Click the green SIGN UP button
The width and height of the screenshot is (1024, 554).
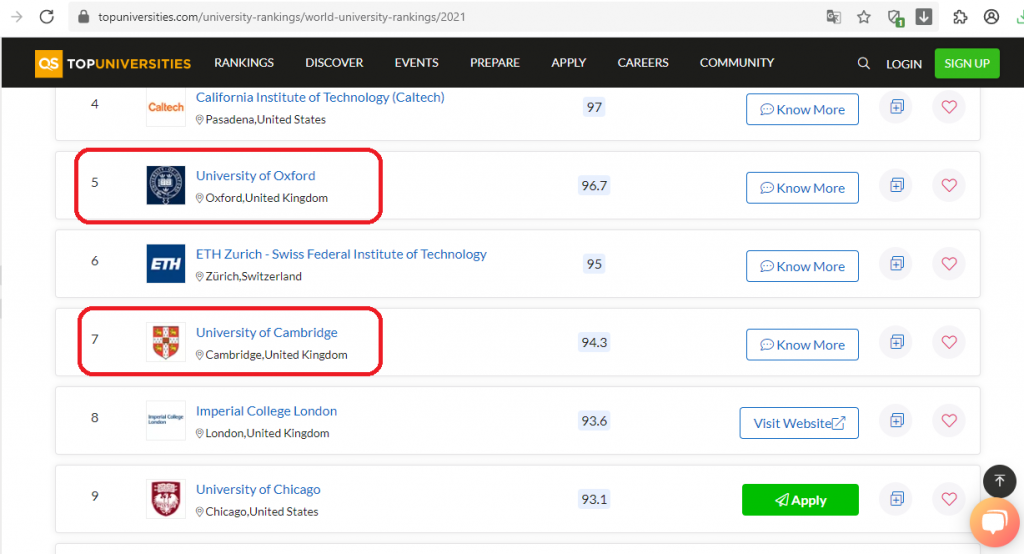[x=967, y=63]
